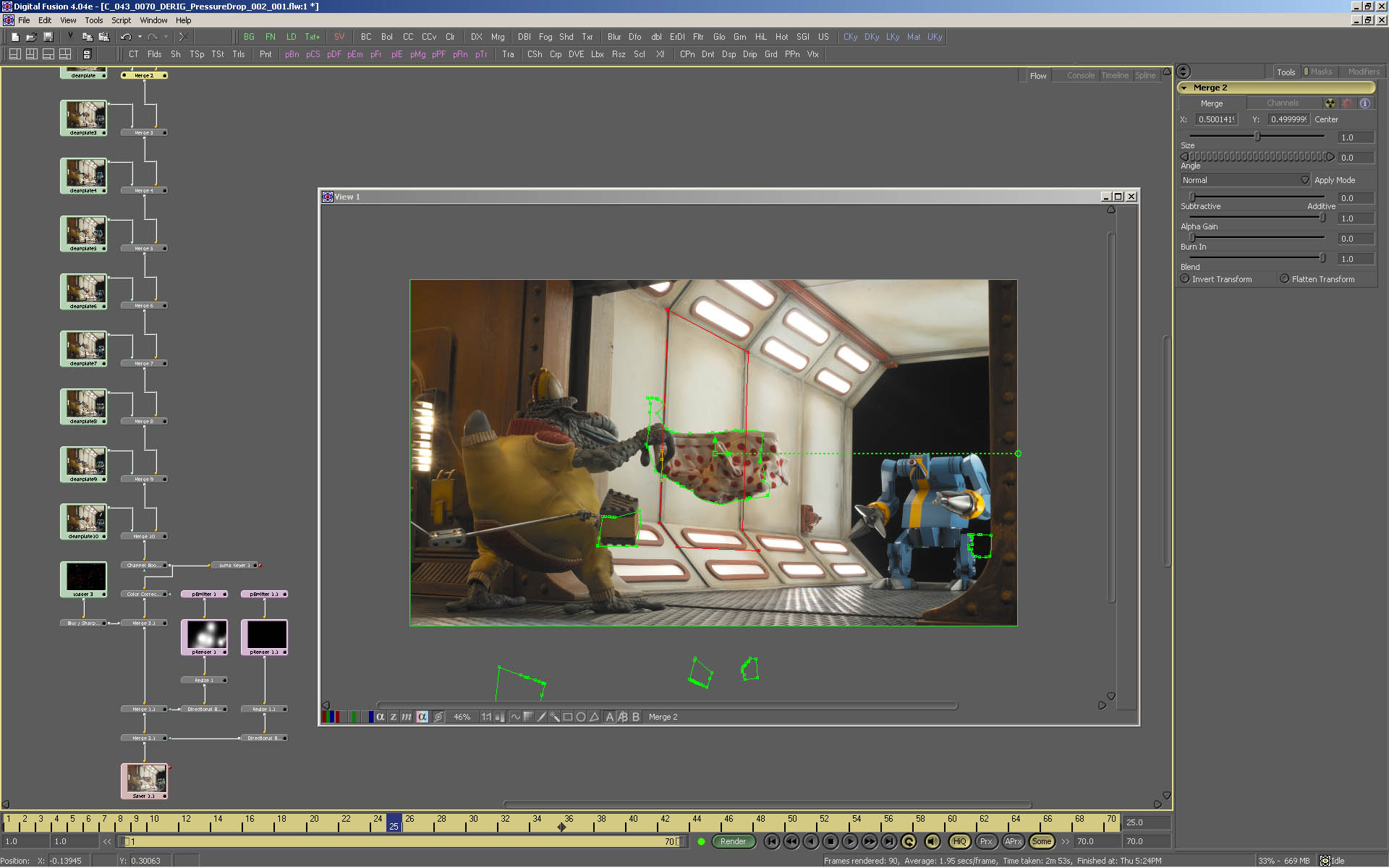Viewport: 1389px width, 868px height.
Task: Open the Script menu
Action: [121, 20]
